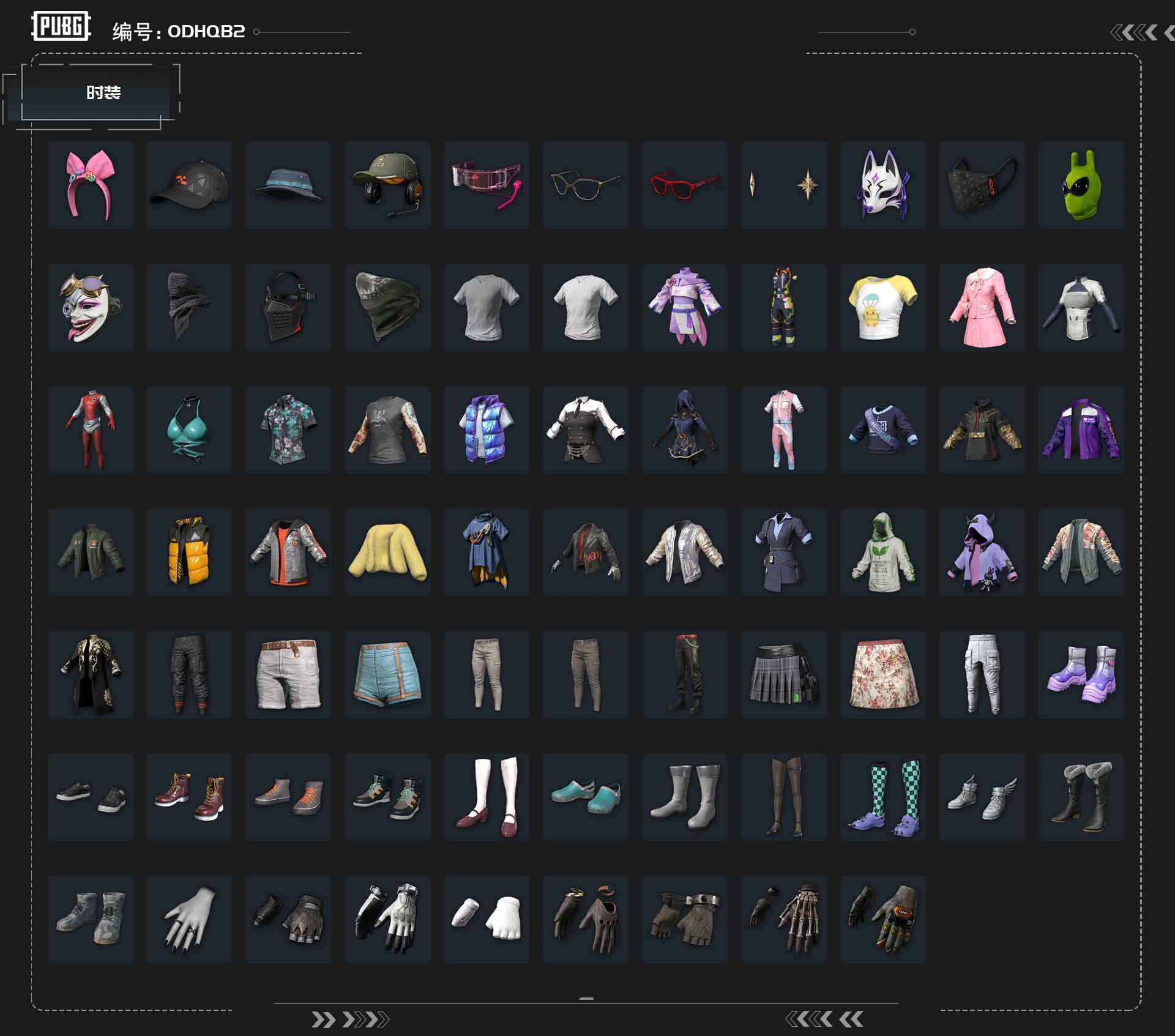Select the fluffy yellow sweater item

tap(387, 552)
